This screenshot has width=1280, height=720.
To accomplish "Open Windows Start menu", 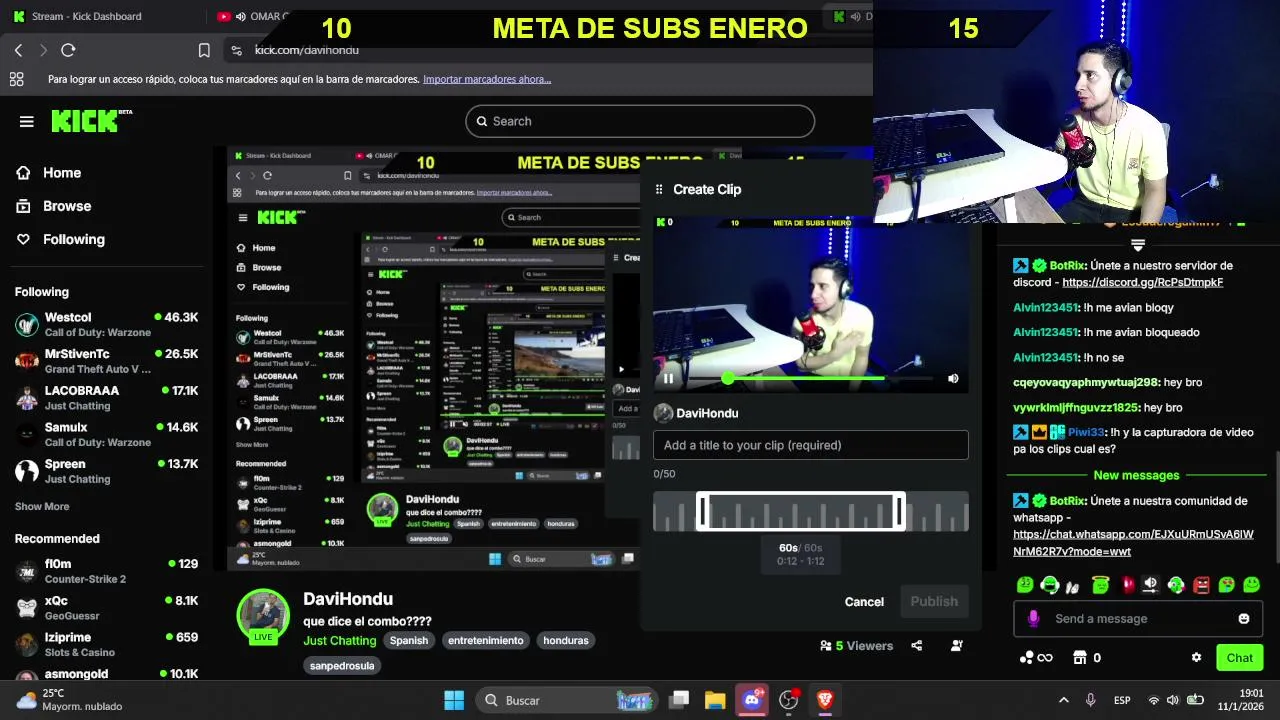I will click(x=454, y=700).
